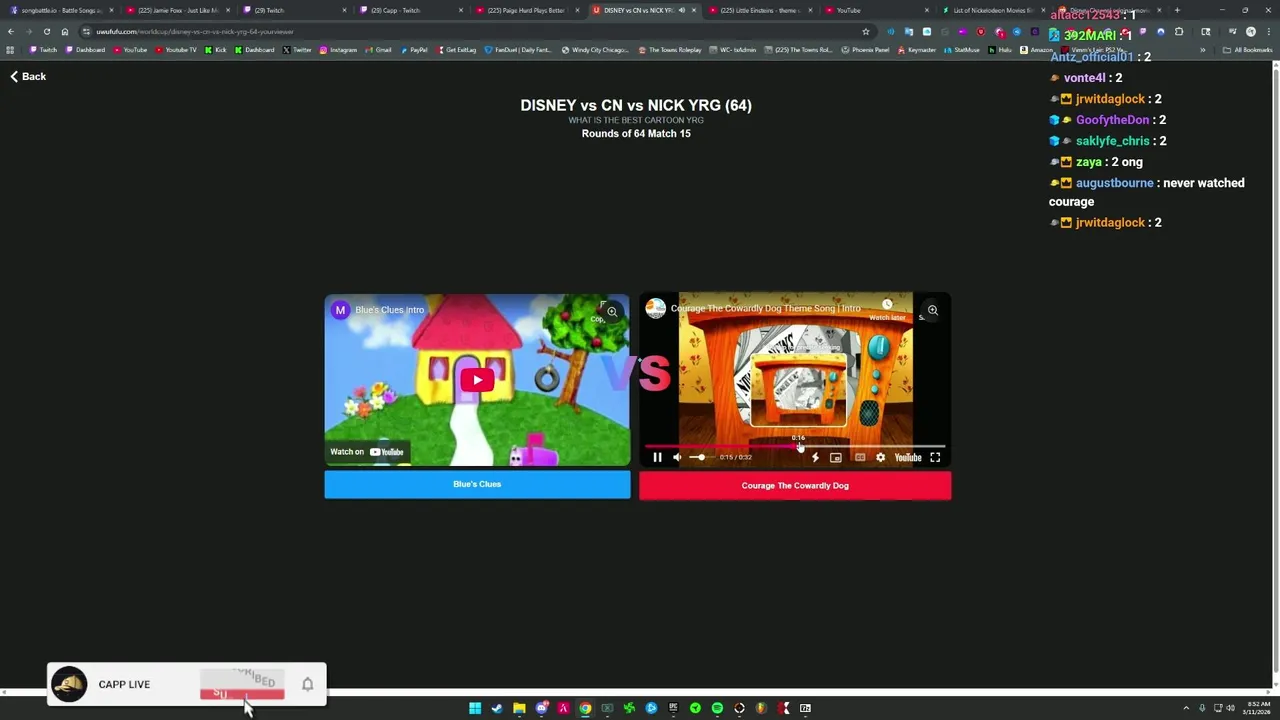
Task: Click the taskbar clock 8:52 AM
Action: pos(1256,708)
